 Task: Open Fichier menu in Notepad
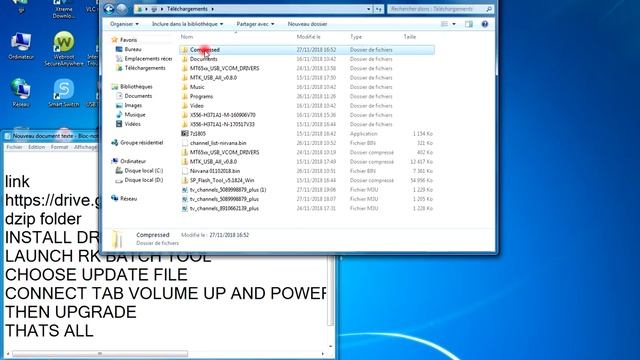click(14, 147)
